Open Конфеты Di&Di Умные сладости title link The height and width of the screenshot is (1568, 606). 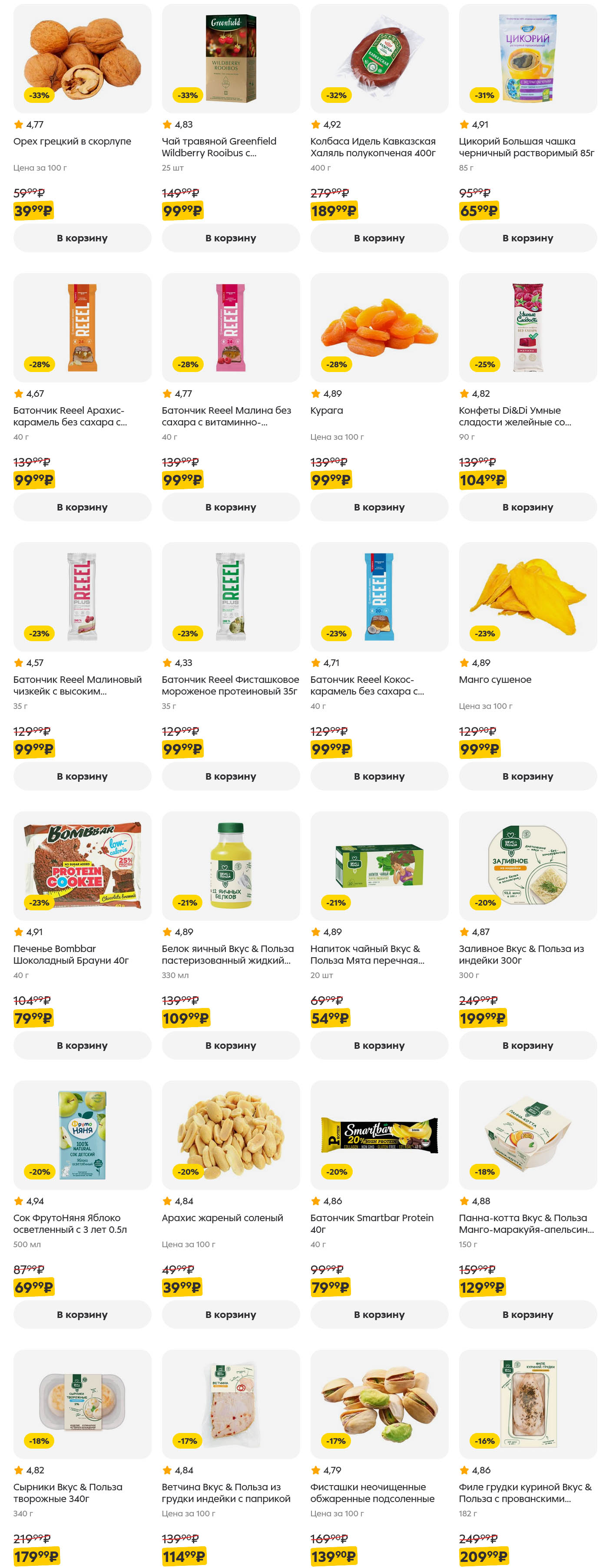515,416
